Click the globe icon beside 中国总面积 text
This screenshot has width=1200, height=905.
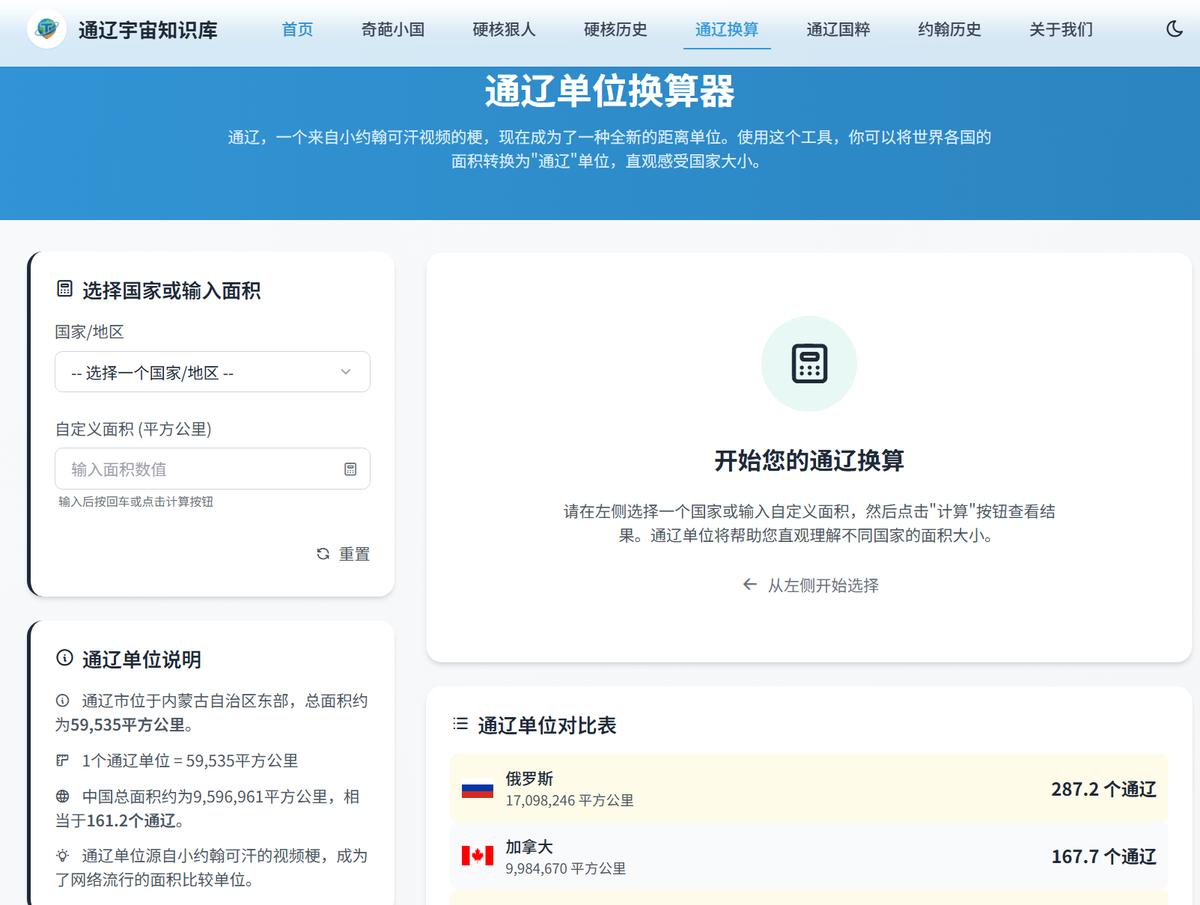click(x=63, y=797)
